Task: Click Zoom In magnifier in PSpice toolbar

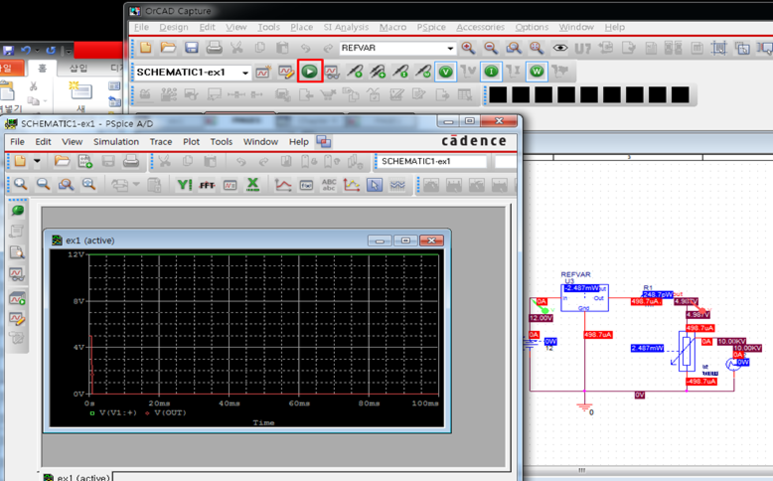Action: pyautogui.click(x=20, y=184)
